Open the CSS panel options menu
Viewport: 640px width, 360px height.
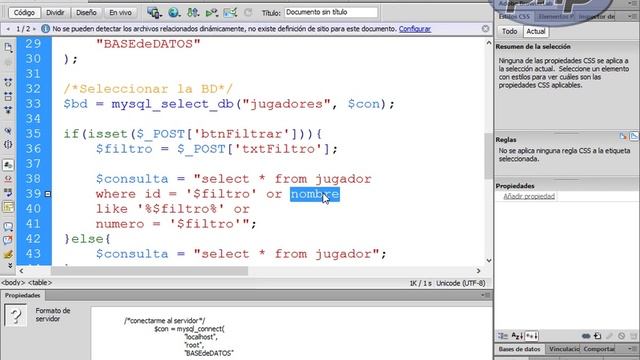[x=633, y=17]
